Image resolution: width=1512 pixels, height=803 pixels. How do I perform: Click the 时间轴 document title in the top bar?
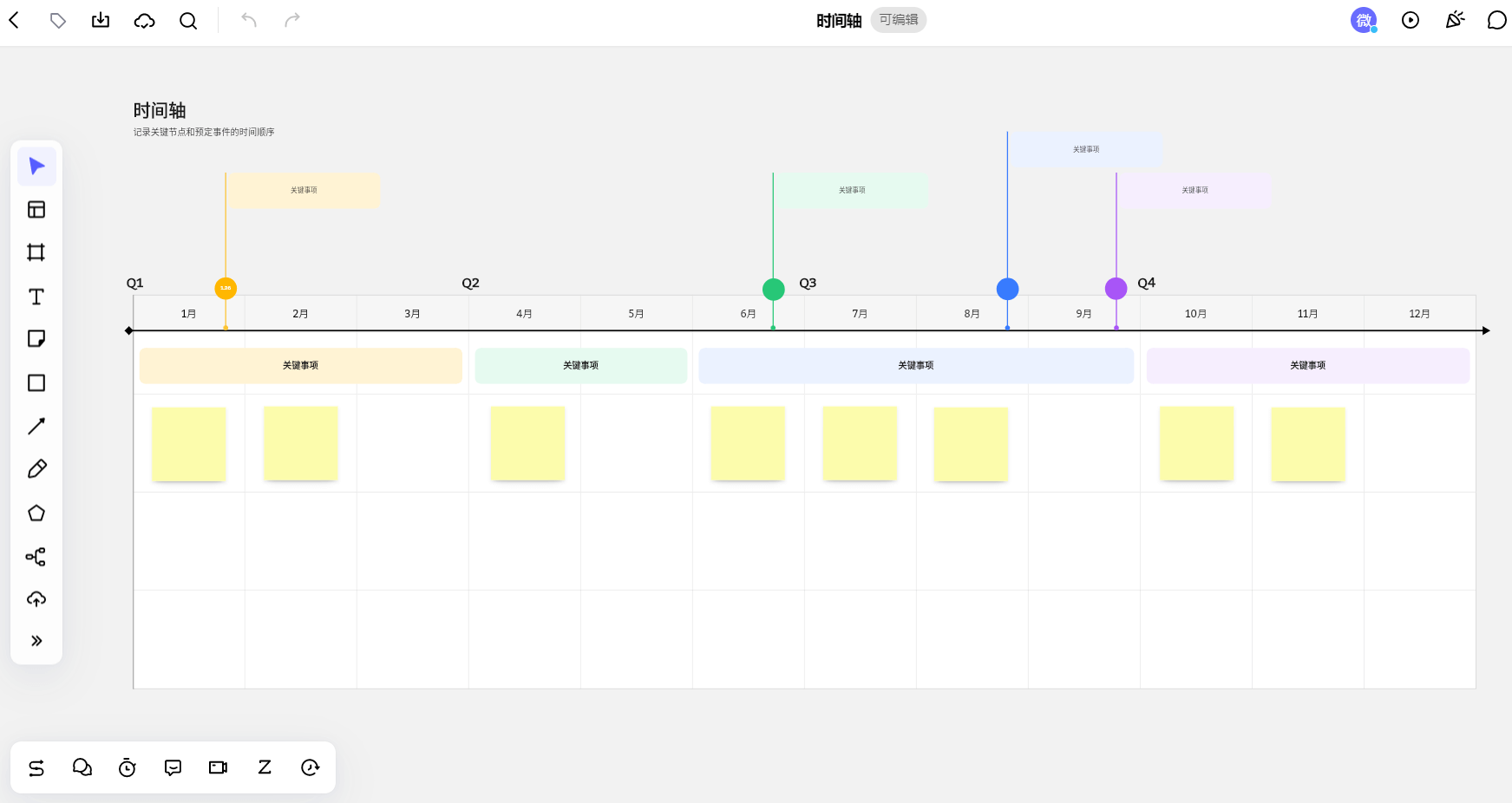click(x=839, y=21)
